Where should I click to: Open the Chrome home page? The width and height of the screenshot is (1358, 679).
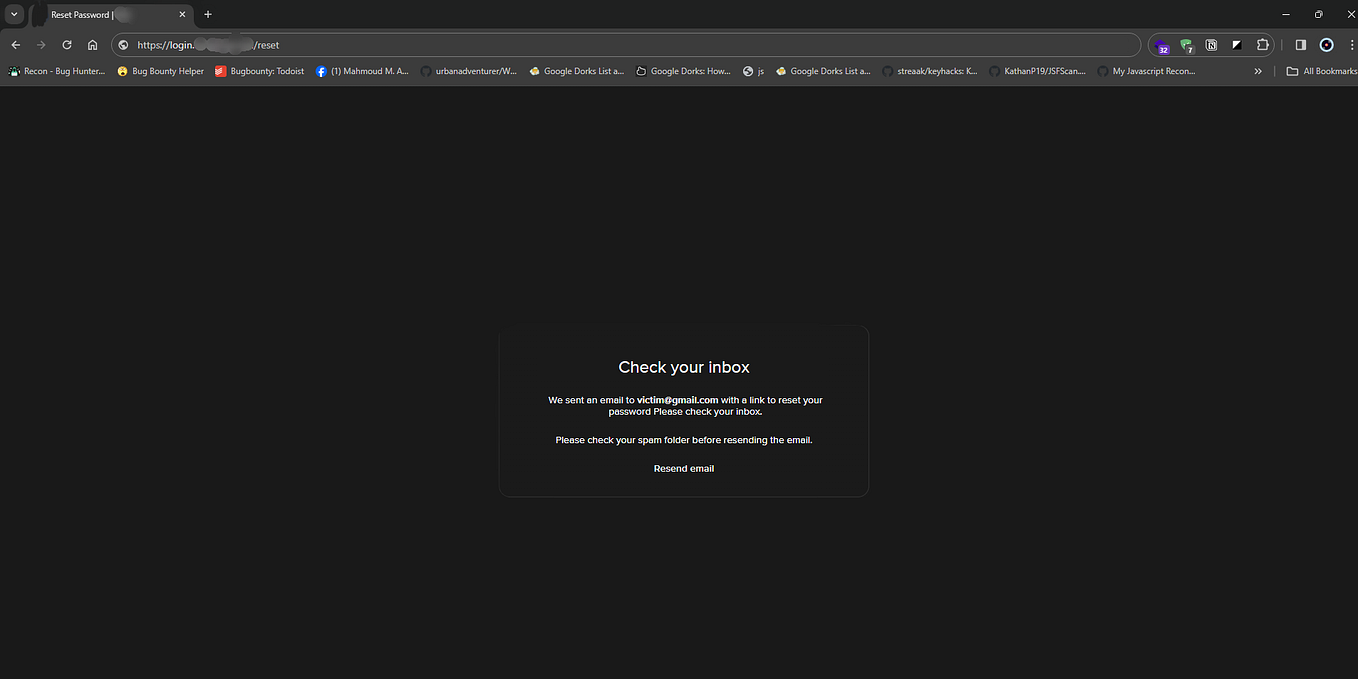92,45
